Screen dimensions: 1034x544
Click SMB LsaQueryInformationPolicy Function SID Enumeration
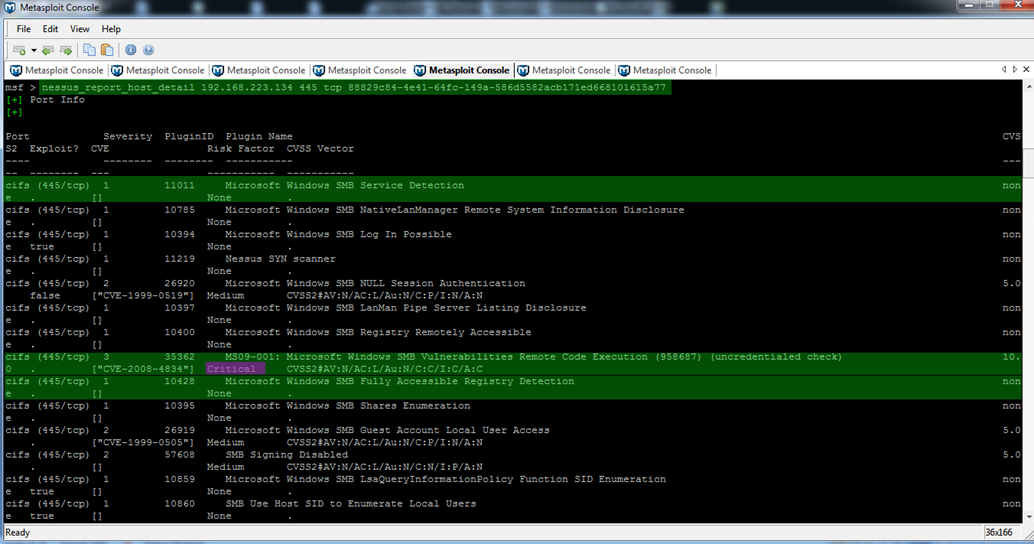click(445, 479)
